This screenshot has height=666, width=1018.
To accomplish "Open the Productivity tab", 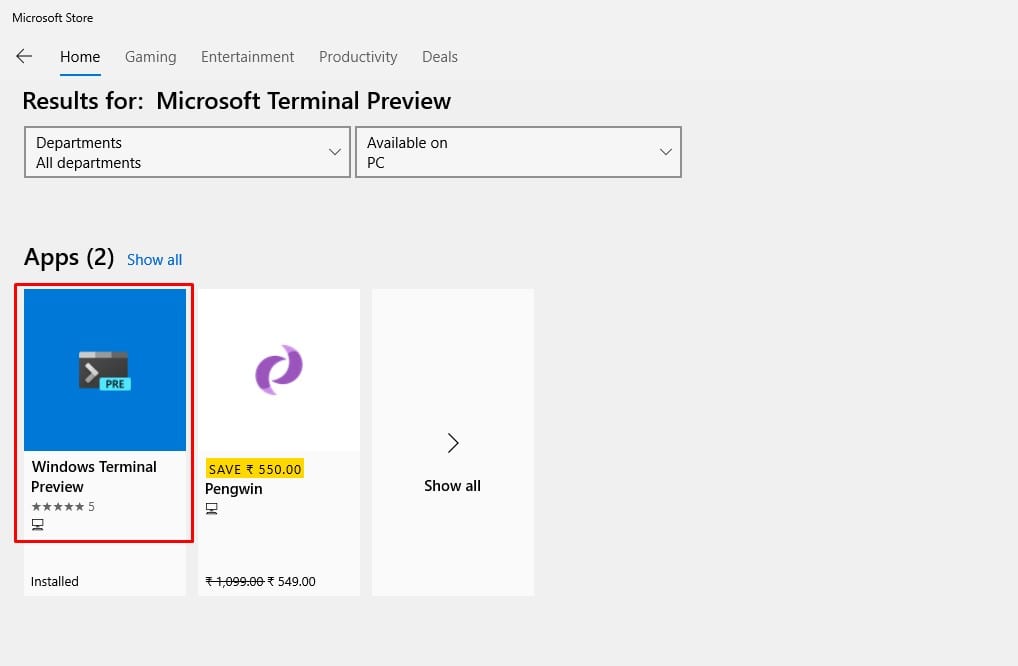I will 358,57.
